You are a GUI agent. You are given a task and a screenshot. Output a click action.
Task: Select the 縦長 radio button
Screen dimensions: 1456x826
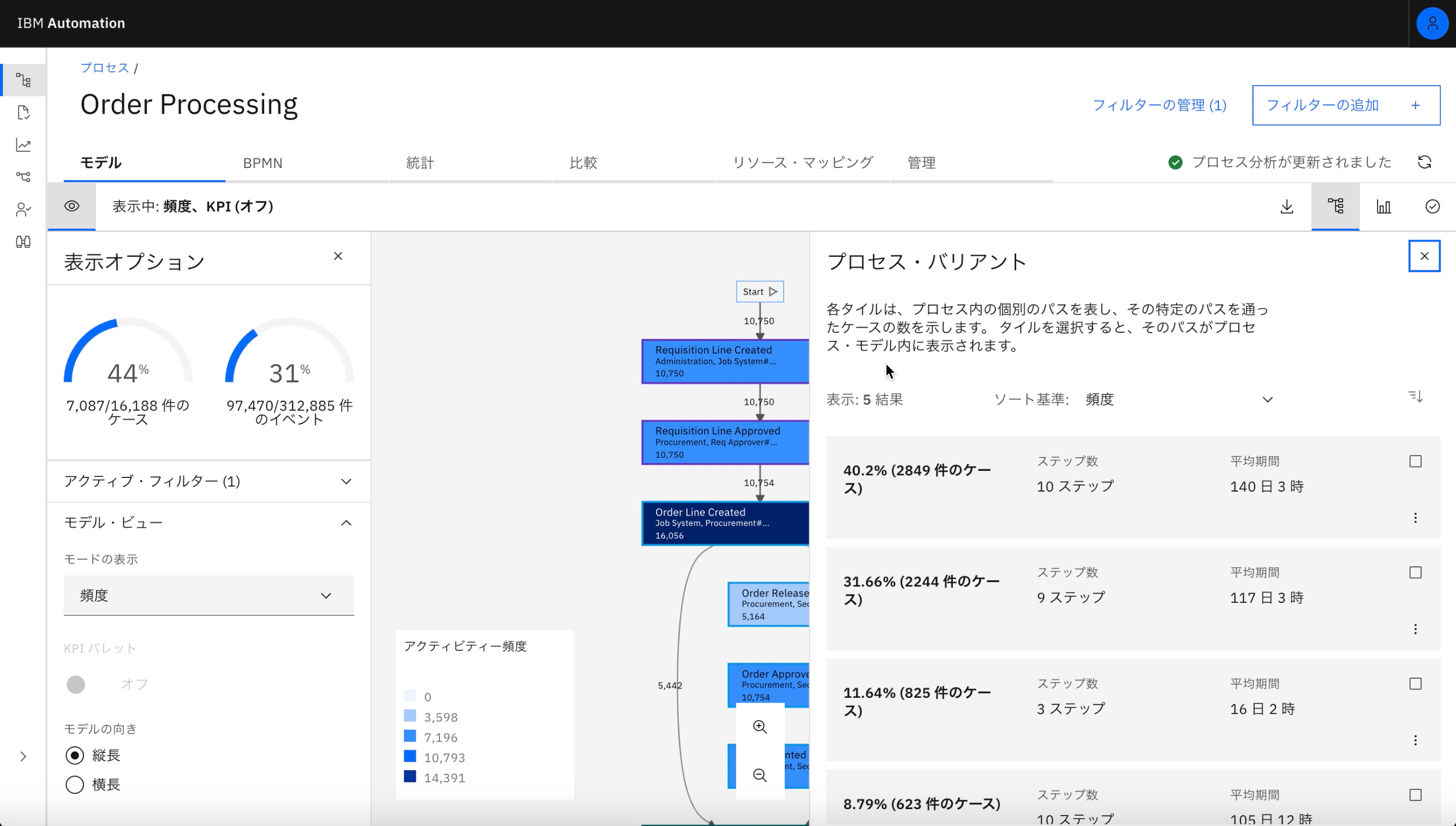pyautogui.click(x=74, y=755)
